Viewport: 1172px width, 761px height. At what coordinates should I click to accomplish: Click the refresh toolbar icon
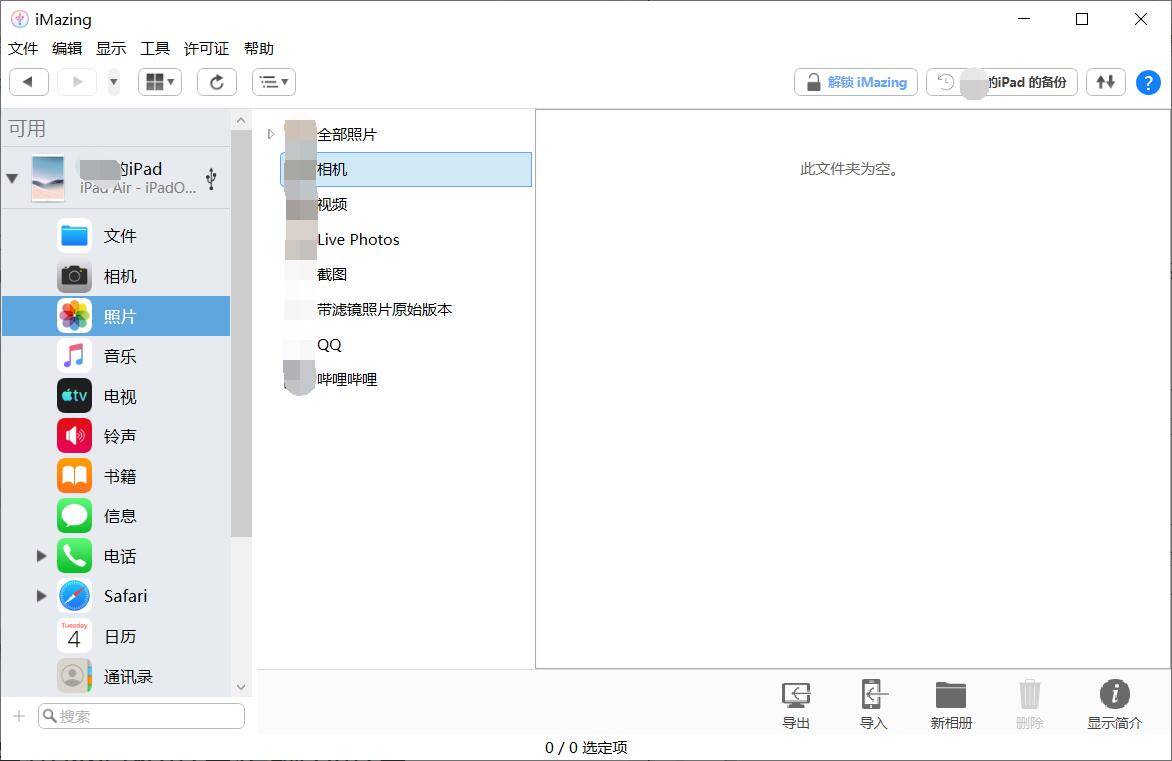(x=217, y=82)
